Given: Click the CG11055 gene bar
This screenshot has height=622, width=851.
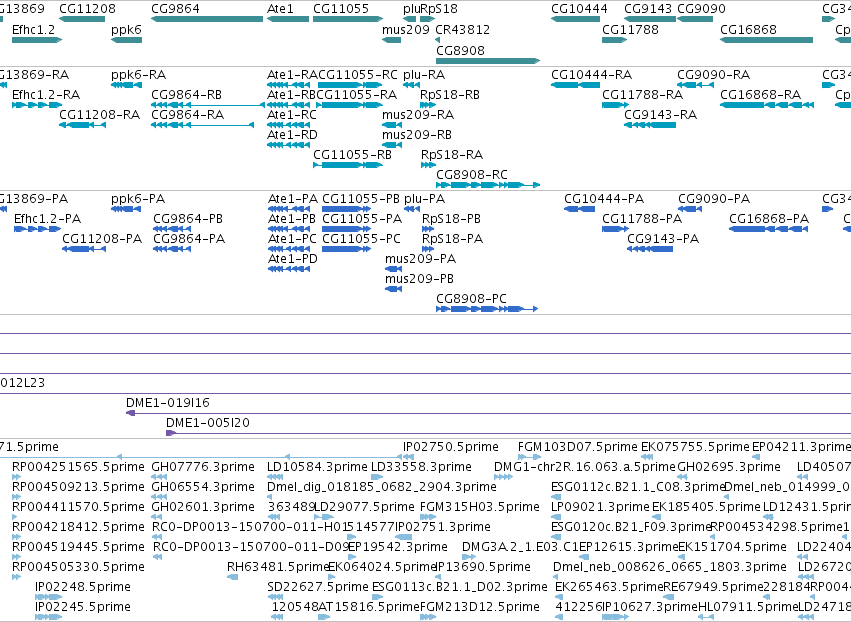Looking at the screenshot, I should [x=348, y=19].
